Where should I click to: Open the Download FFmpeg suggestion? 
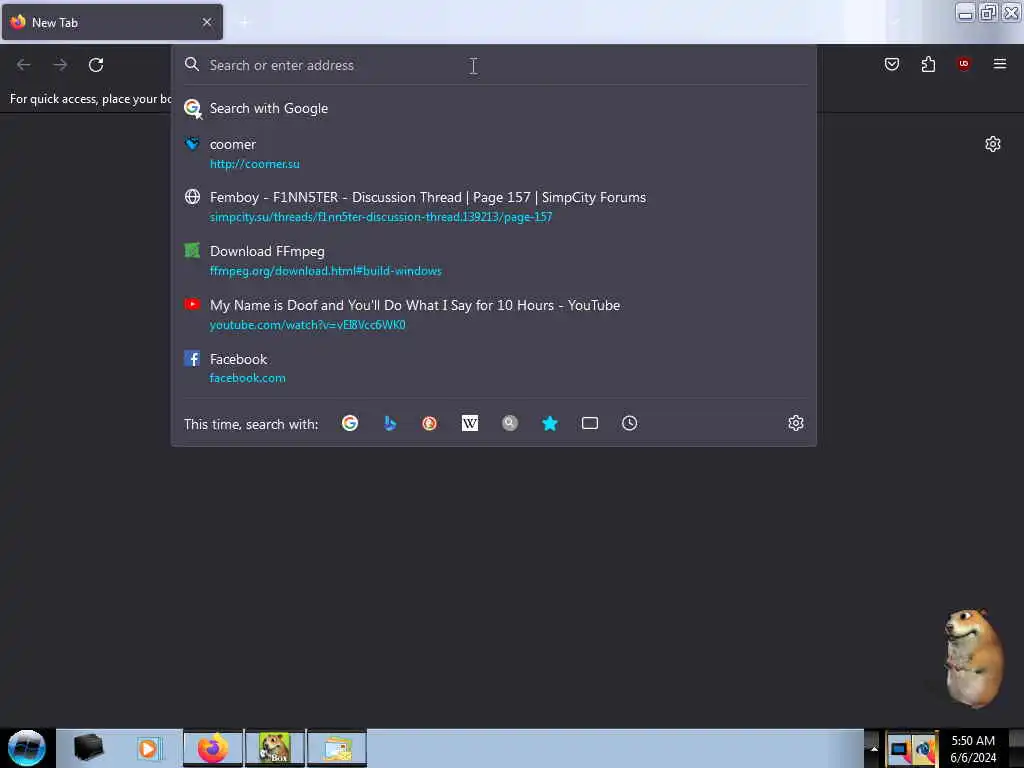[x=494, y=261]
